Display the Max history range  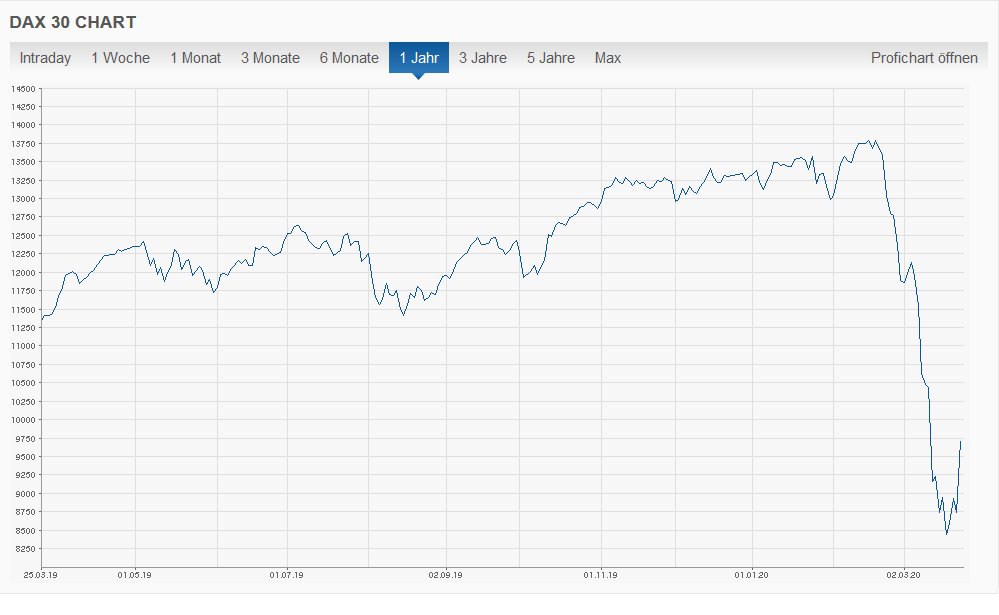click(608, 58)
